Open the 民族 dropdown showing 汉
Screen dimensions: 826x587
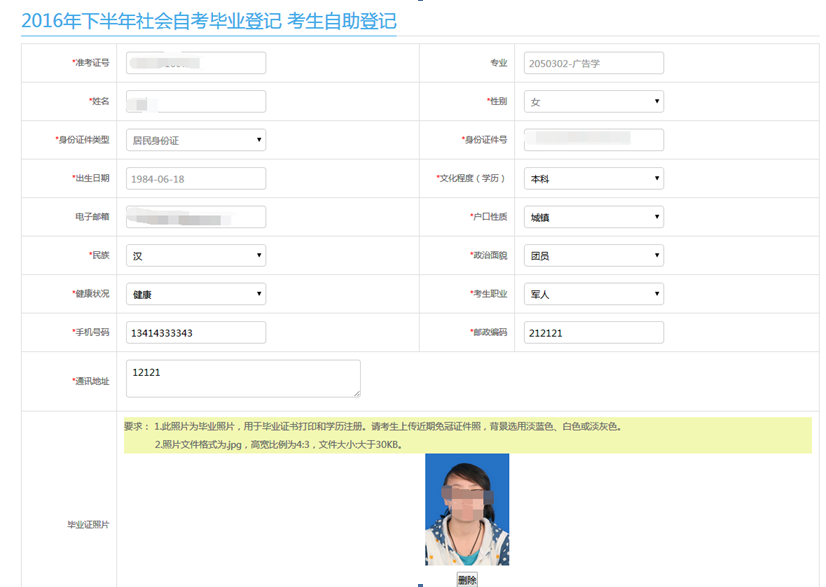pyautogui.click(x=196, y=256)
